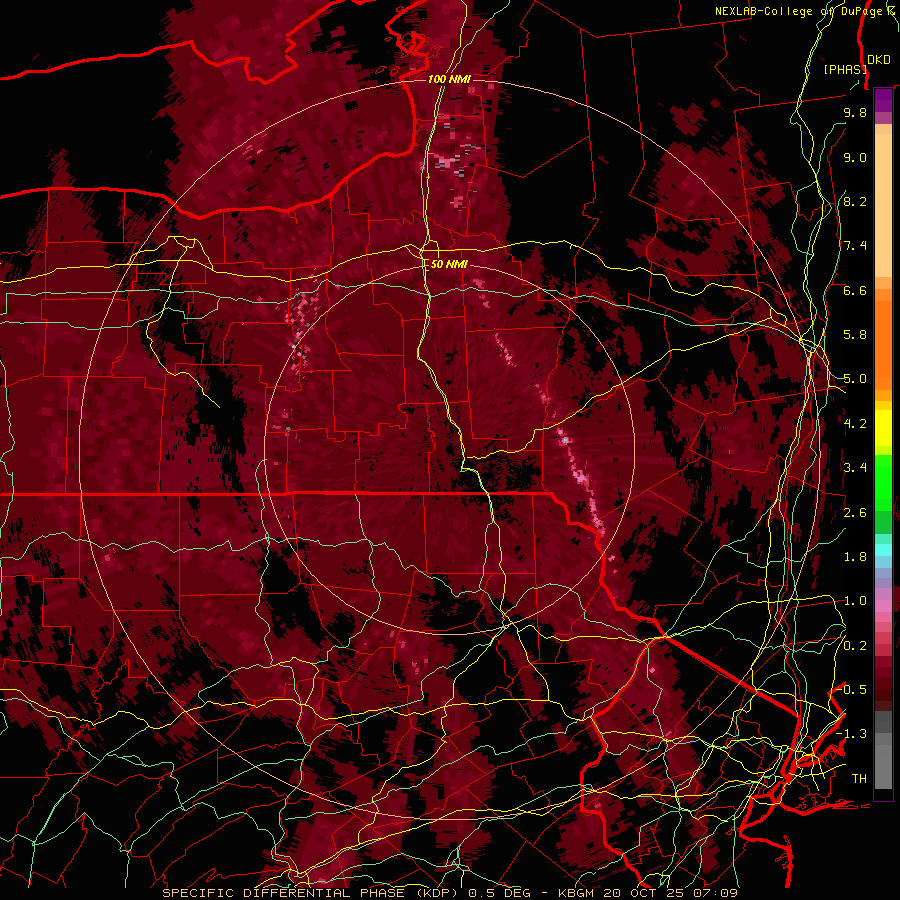Click the 0.2 value on the legend
The width and height of the screenshot is (900, 900).
pos(855,646)
